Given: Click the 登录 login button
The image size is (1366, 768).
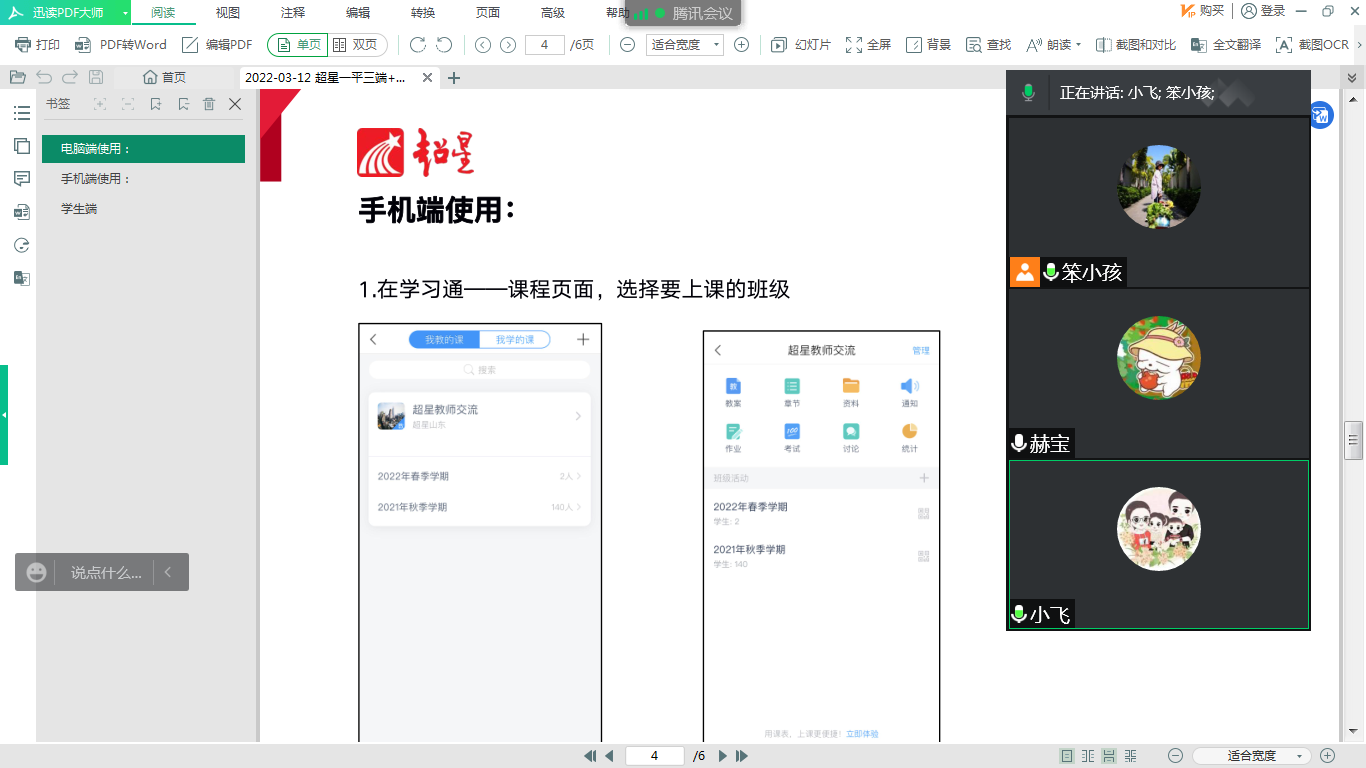Looking at the screenshot, I should coord(1263,11).
